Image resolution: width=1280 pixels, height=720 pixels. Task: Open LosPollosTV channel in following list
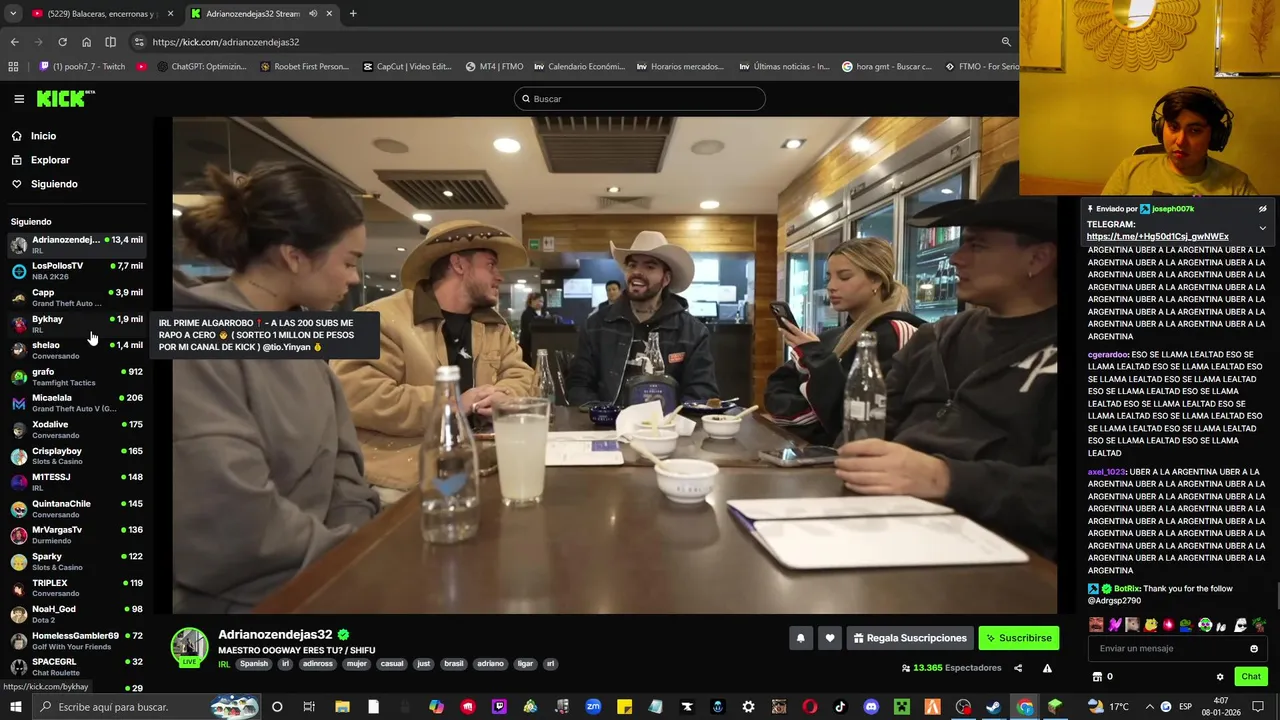coord(77,271)
